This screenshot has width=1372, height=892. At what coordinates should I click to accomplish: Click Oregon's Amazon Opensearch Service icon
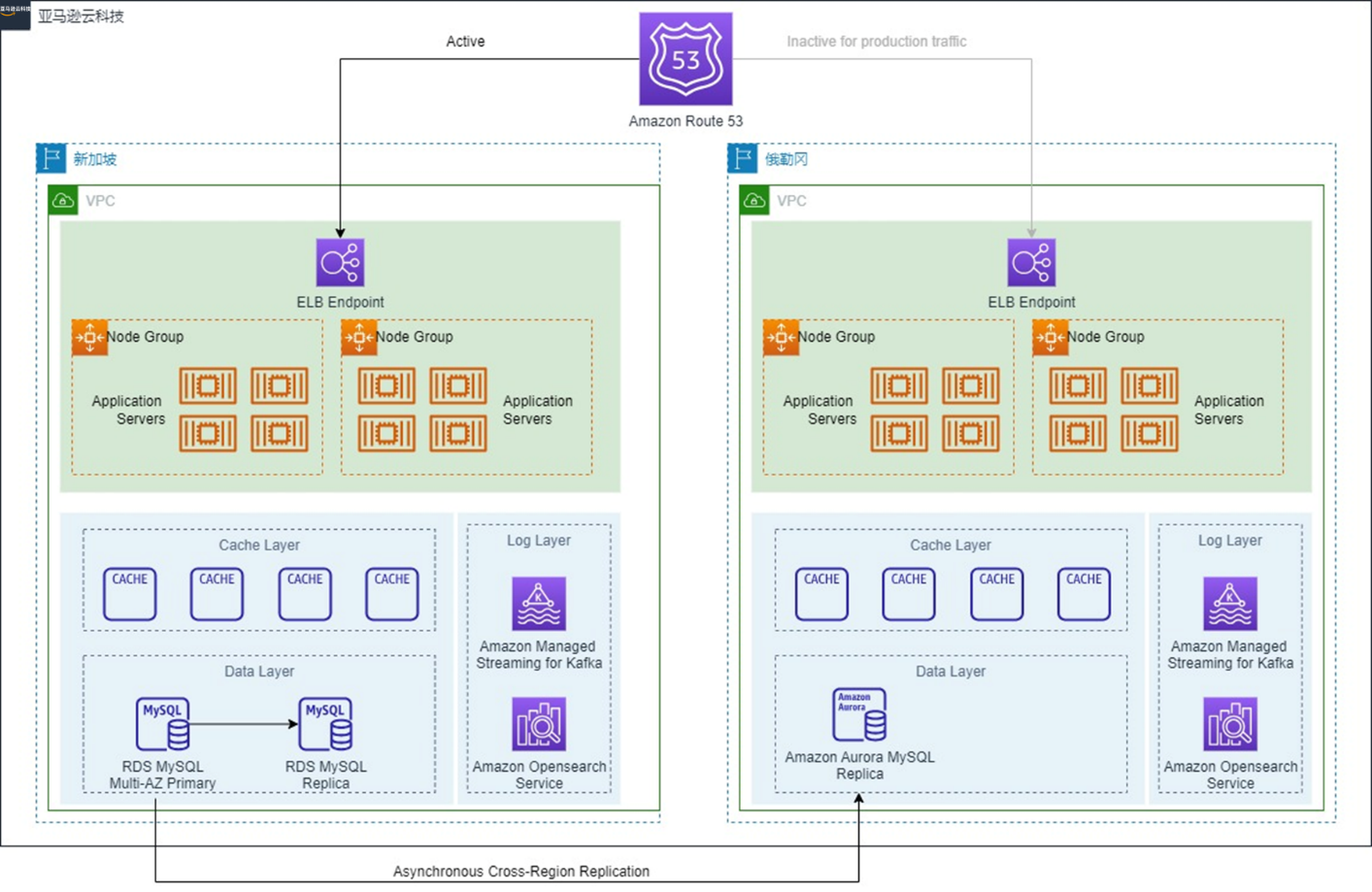tap(1230, 724)
